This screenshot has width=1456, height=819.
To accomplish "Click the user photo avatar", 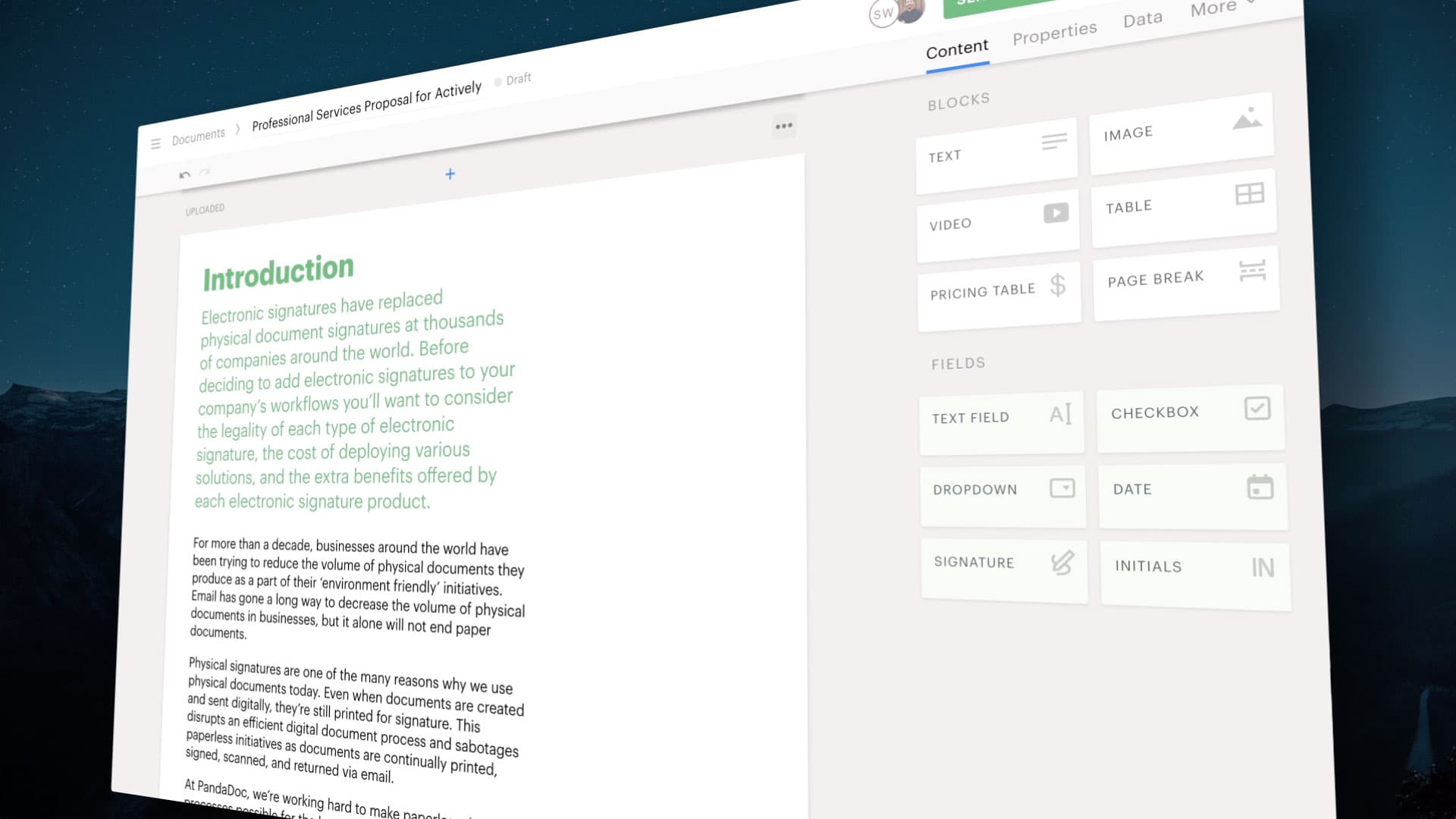I will [x=911, y=10].
